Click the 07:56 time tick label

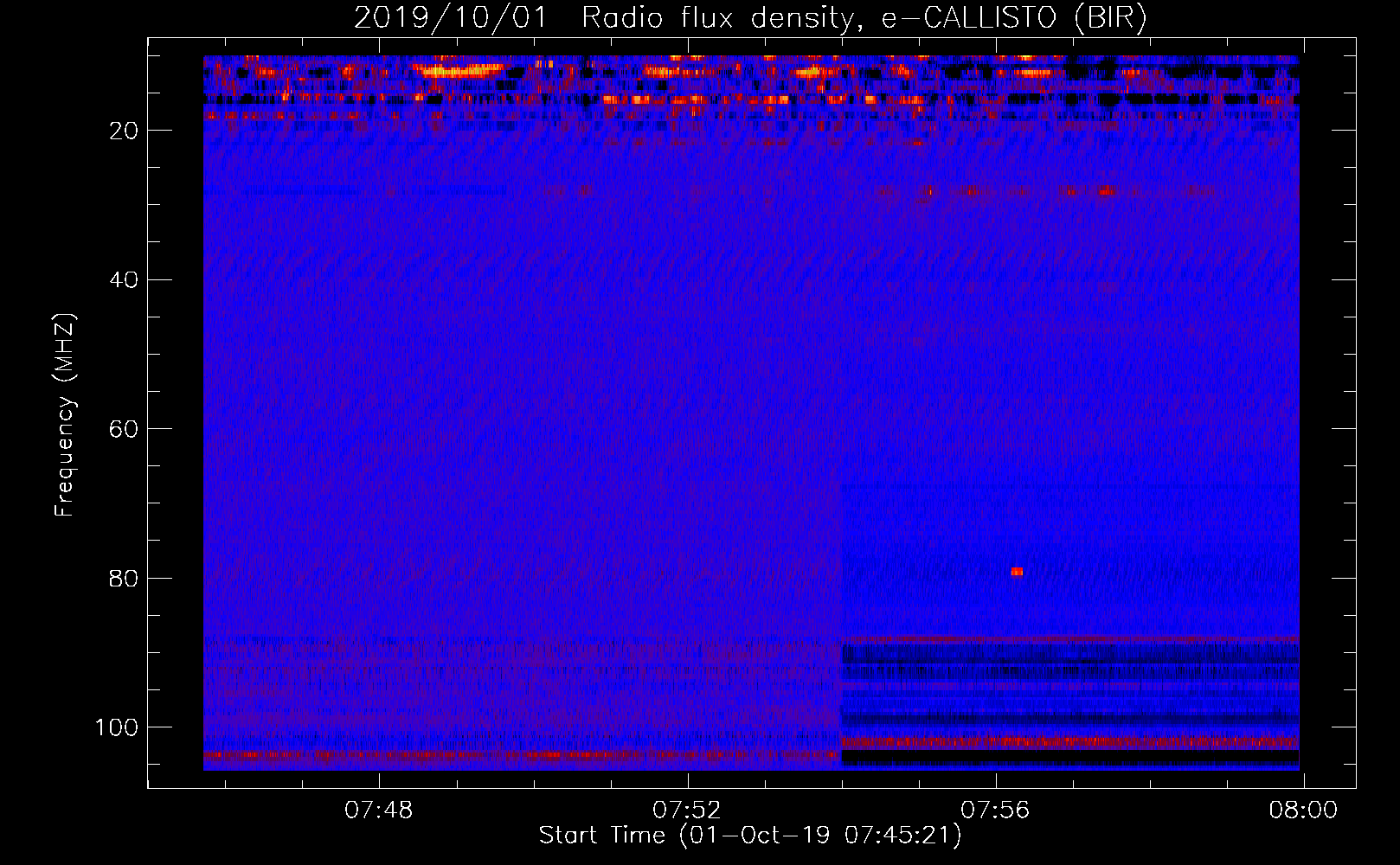pos(995,811)
